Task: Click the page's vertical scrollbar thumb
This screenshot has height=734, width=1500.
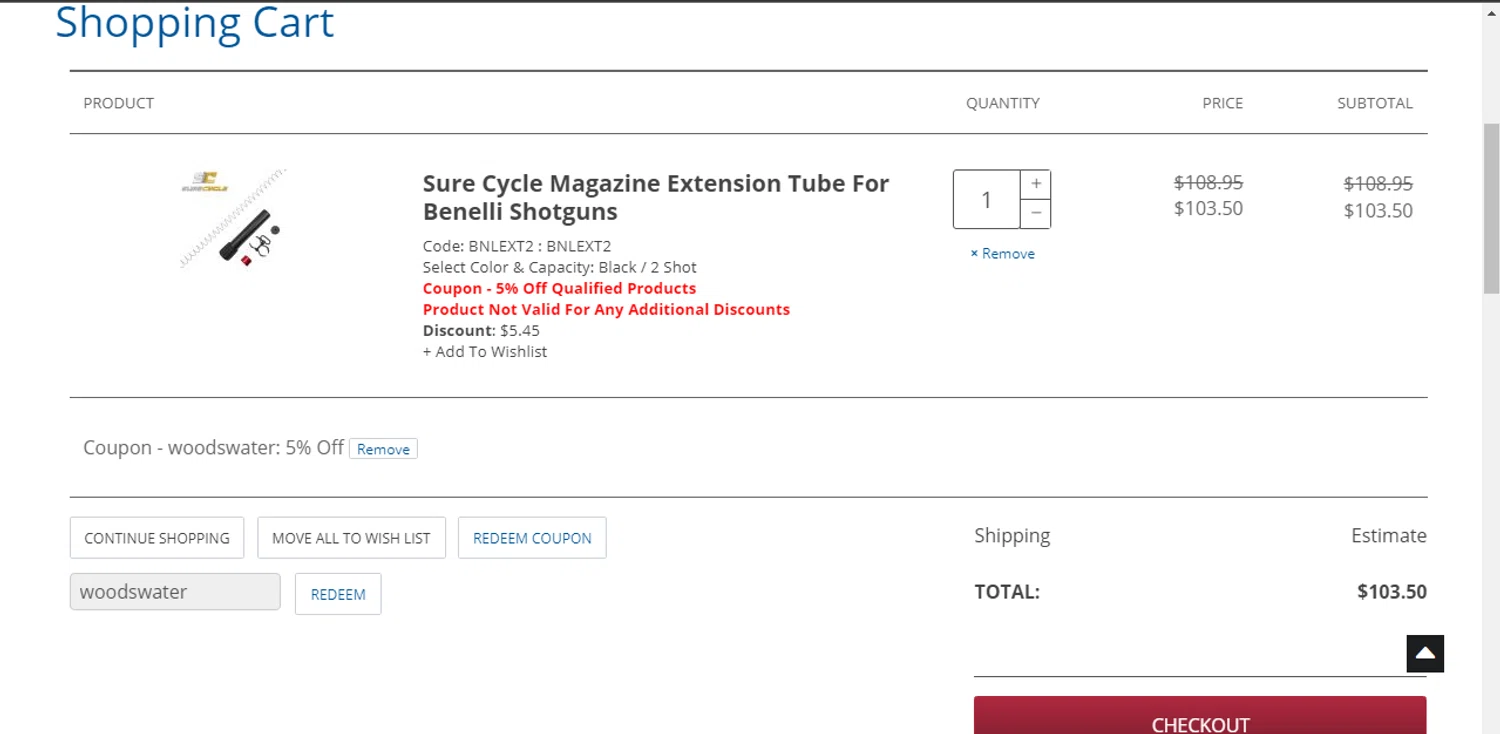Action: [x=1491, y=210]
